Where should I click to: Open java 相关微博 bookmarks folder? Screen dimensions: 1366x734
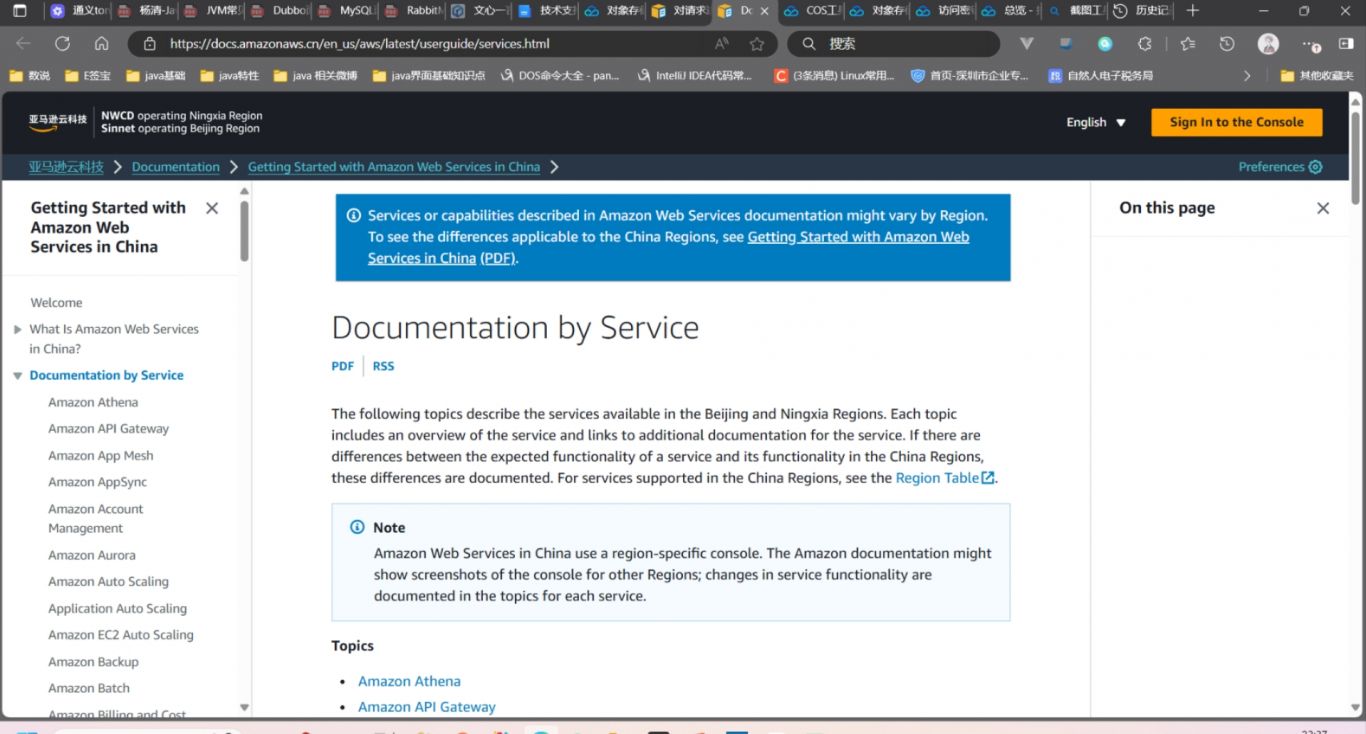[315, 75]
